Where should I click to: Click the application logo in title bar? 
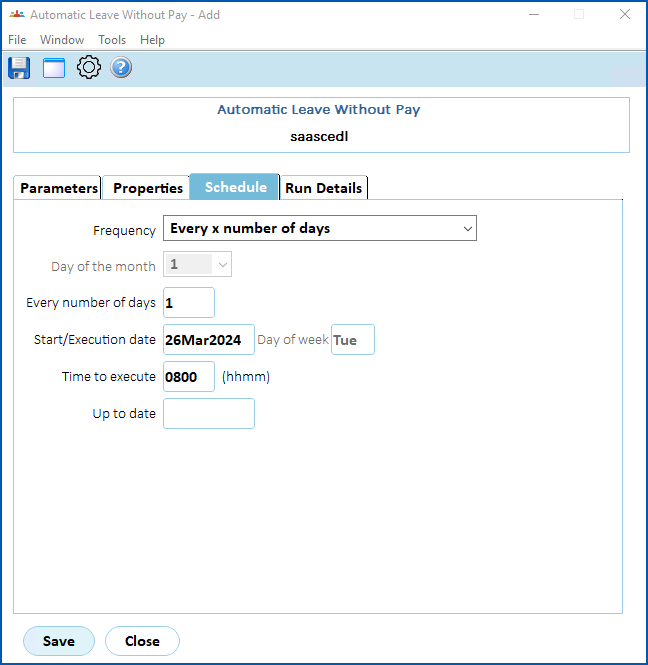pyautogui.click(x=17, y=15)
